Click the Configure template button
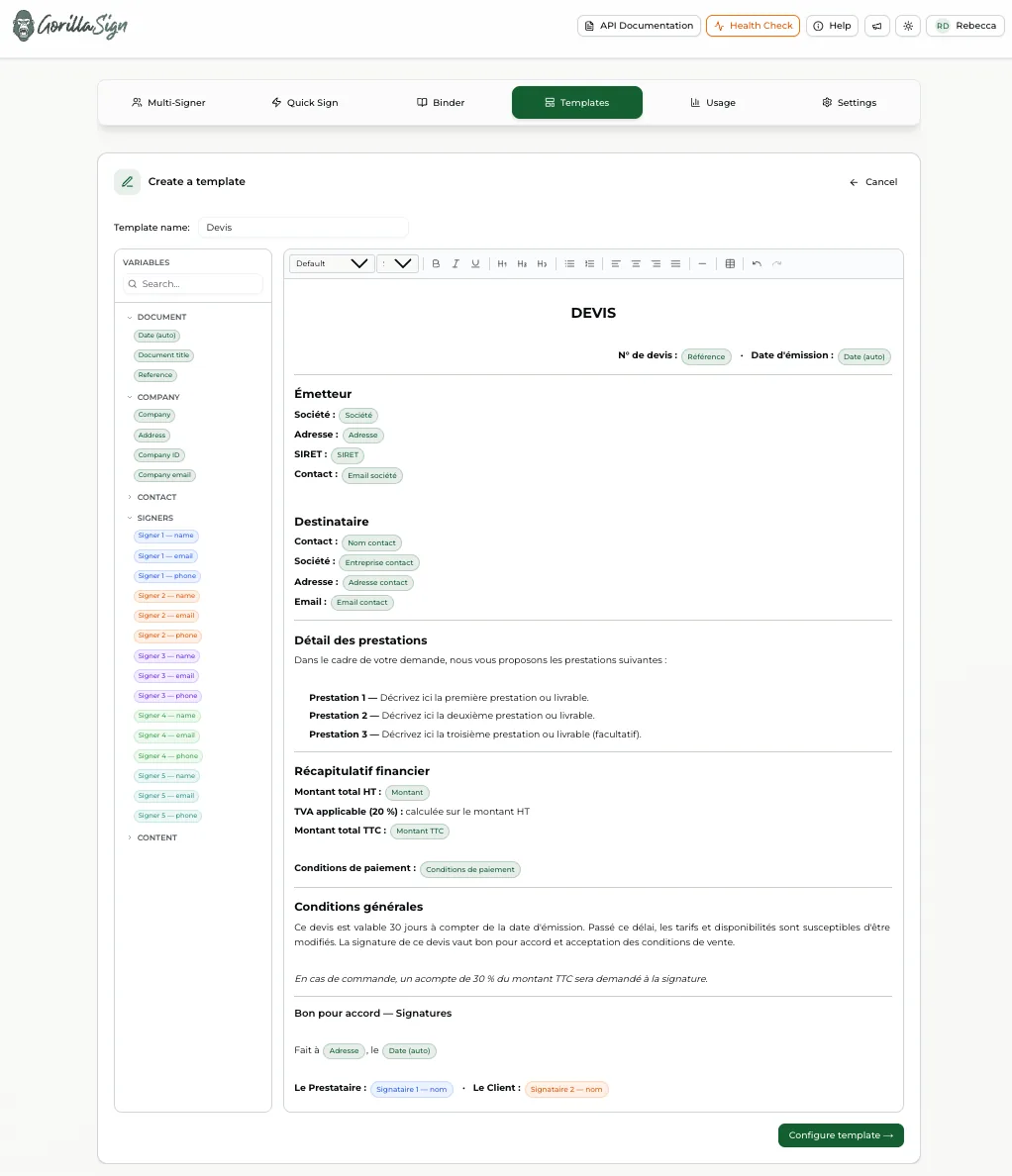1012x1176 pixels. tap(841, 1135)
